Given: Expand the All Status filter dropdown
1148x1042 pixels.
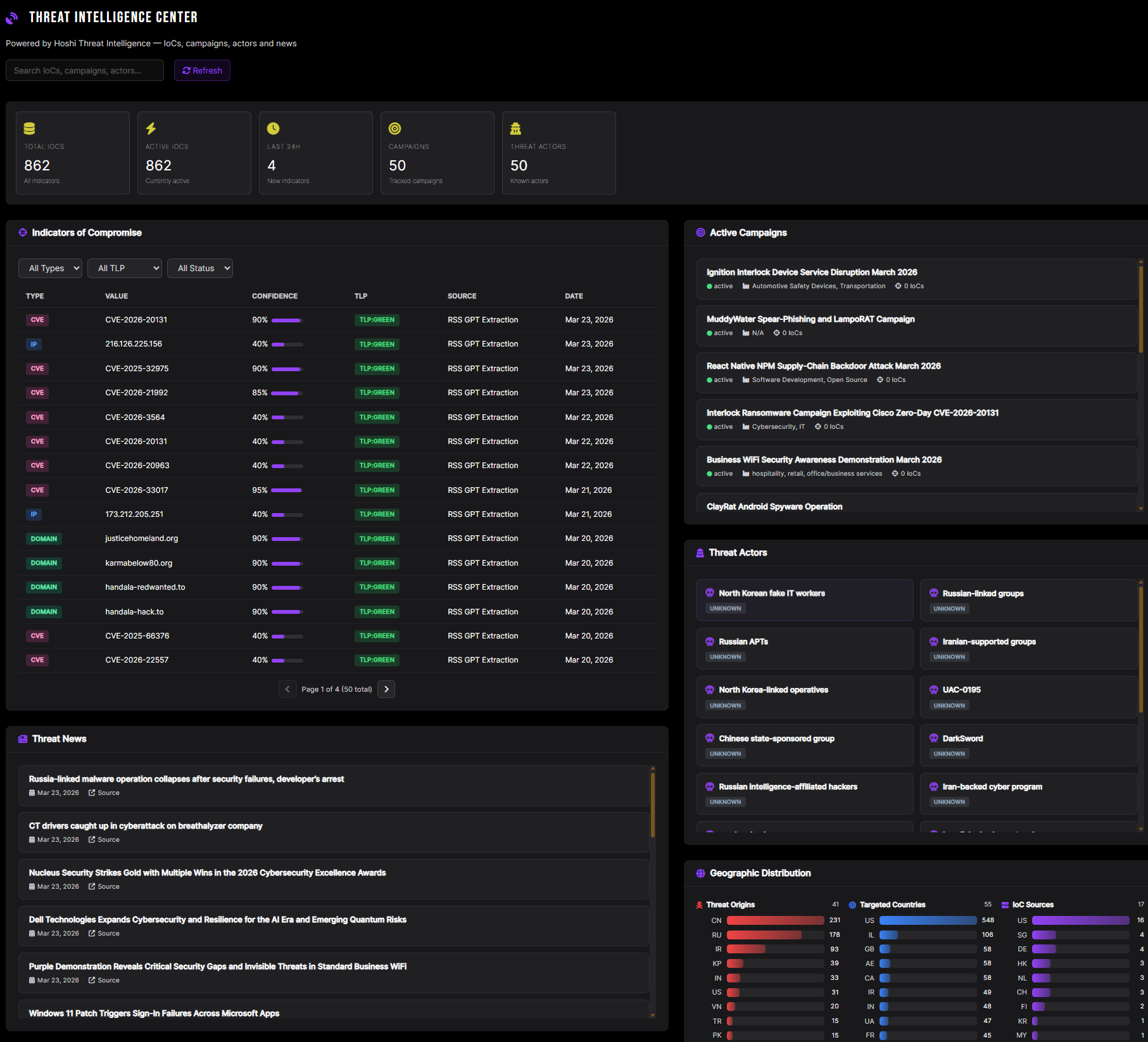Looking at the screenshot, I should click(x=200, y=269).
